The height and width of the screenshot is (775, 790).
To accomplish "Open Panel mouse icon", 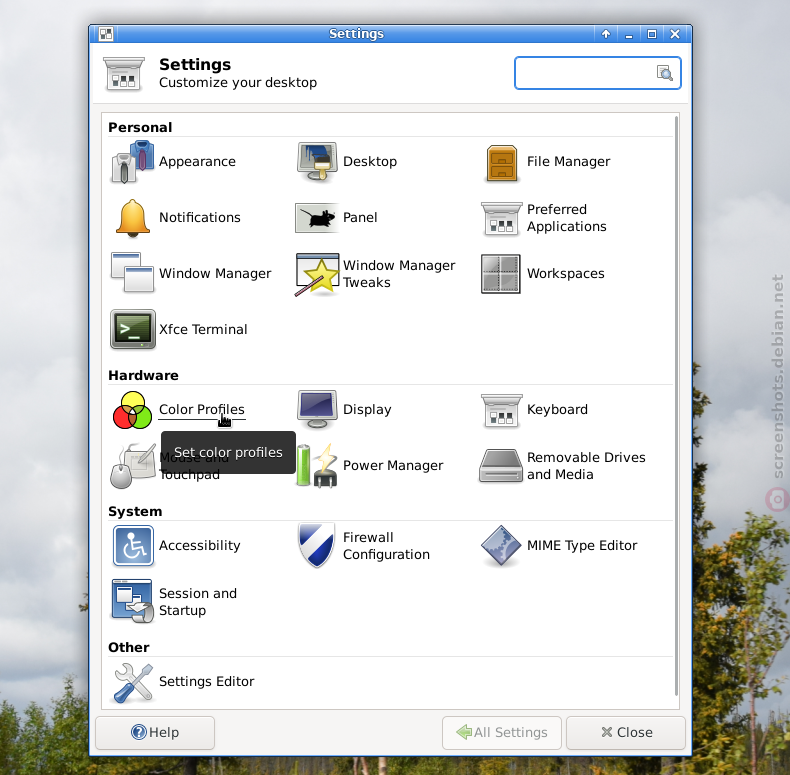I will tap(317, 218).
